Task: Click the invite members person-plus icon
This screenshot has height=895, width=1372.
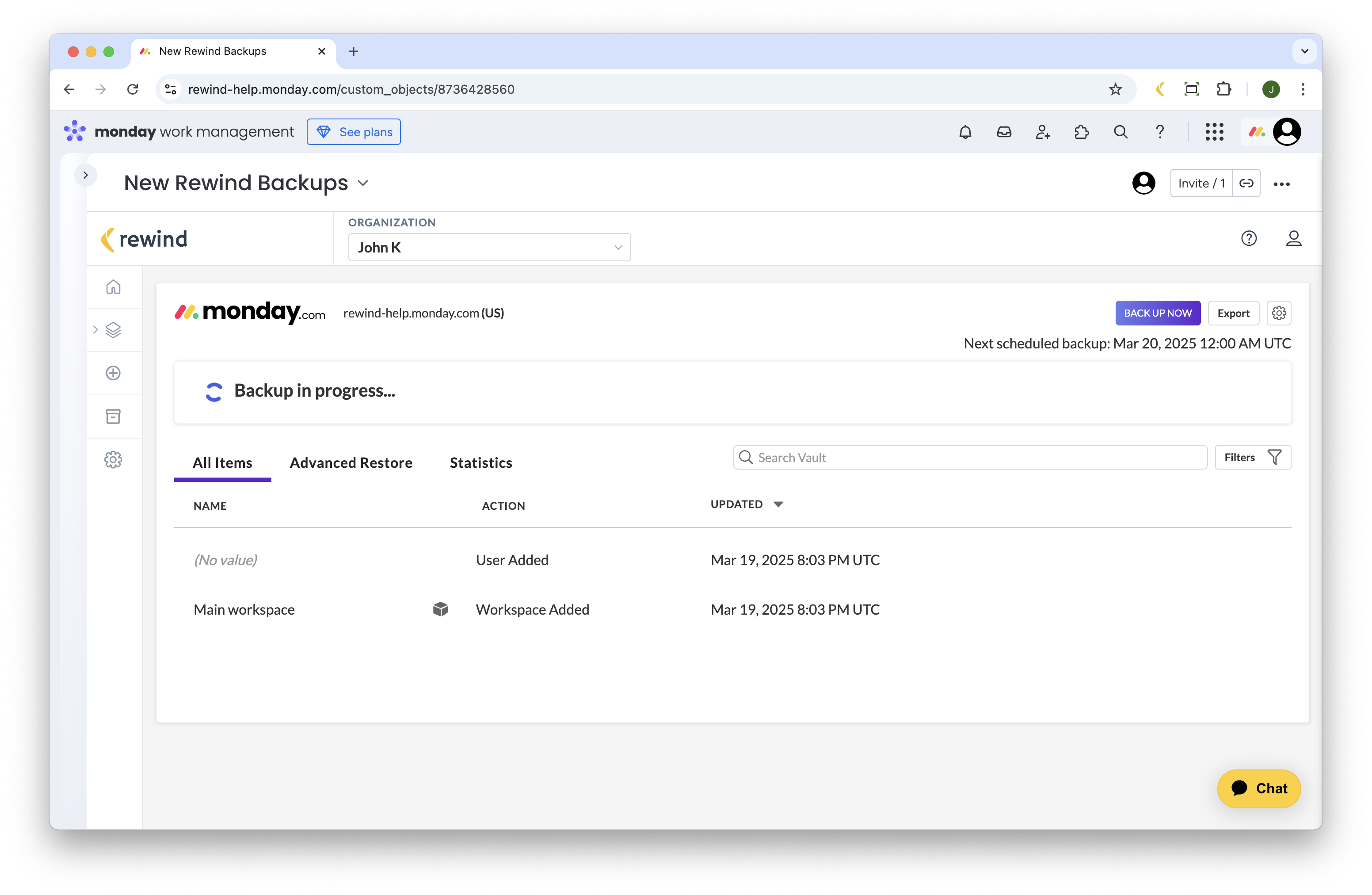Action: click(1042, 132)
